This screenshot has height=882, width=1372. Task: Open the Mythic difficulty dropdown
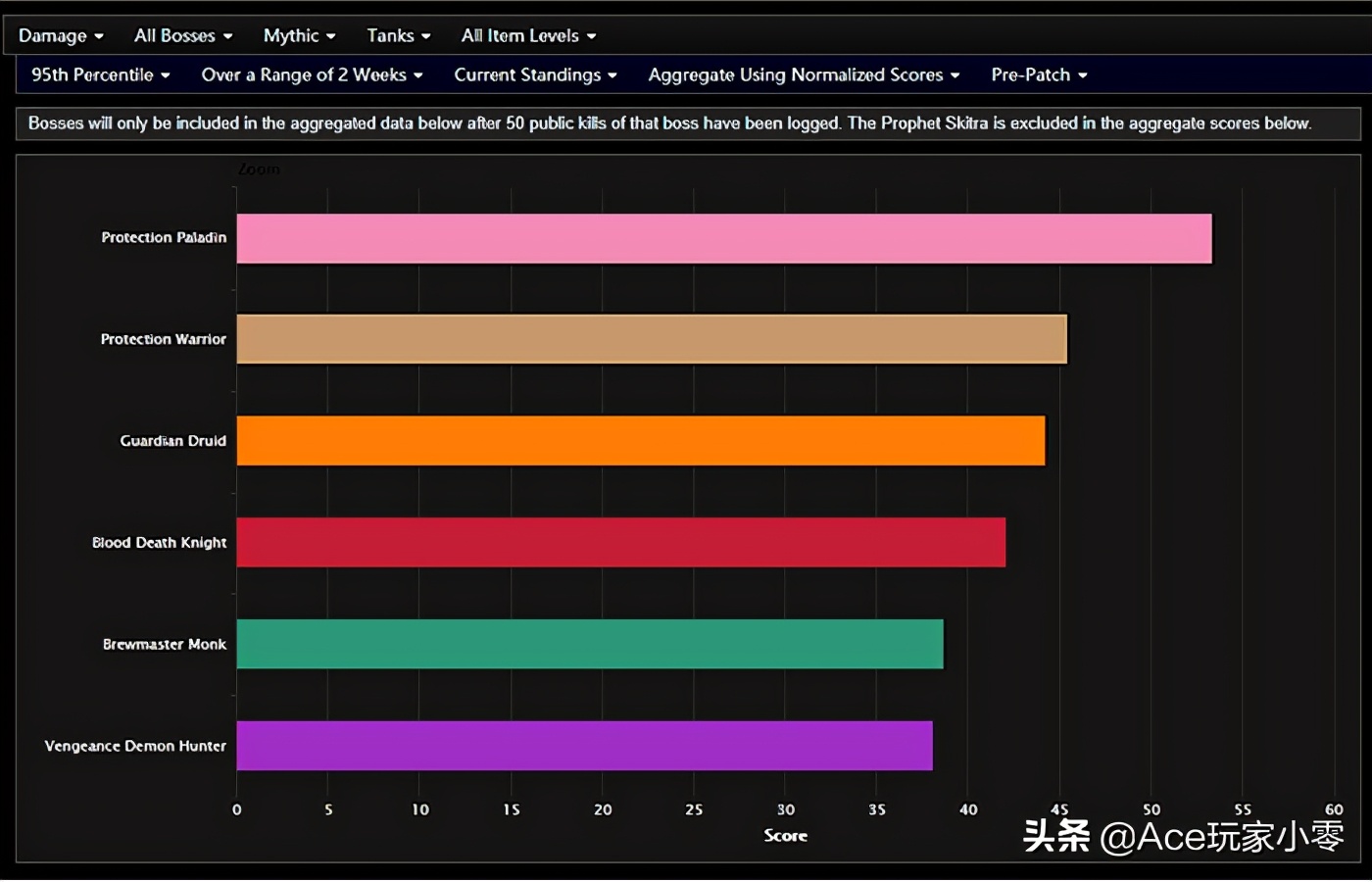(x=300, y=36)
